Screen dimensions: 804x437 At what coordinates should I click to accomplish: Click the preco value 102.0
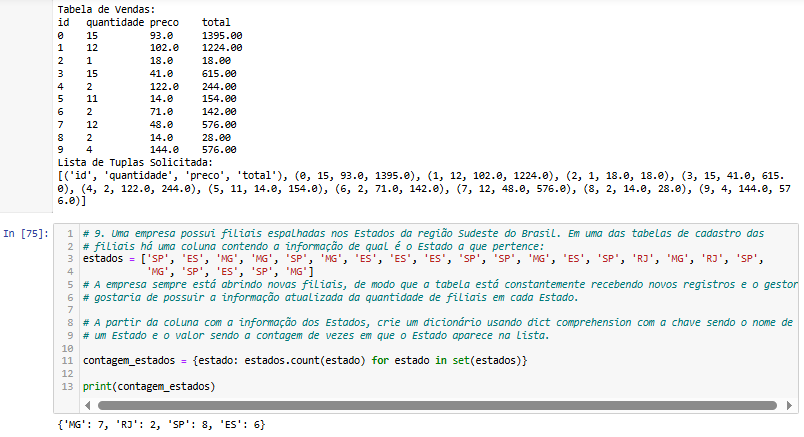tap(164, 48)
